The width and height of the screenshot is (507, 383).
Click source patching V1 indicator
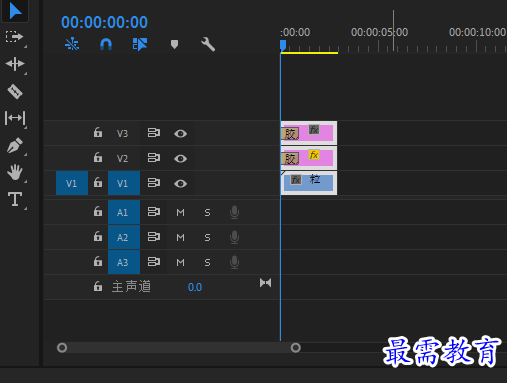pos(72,183)
